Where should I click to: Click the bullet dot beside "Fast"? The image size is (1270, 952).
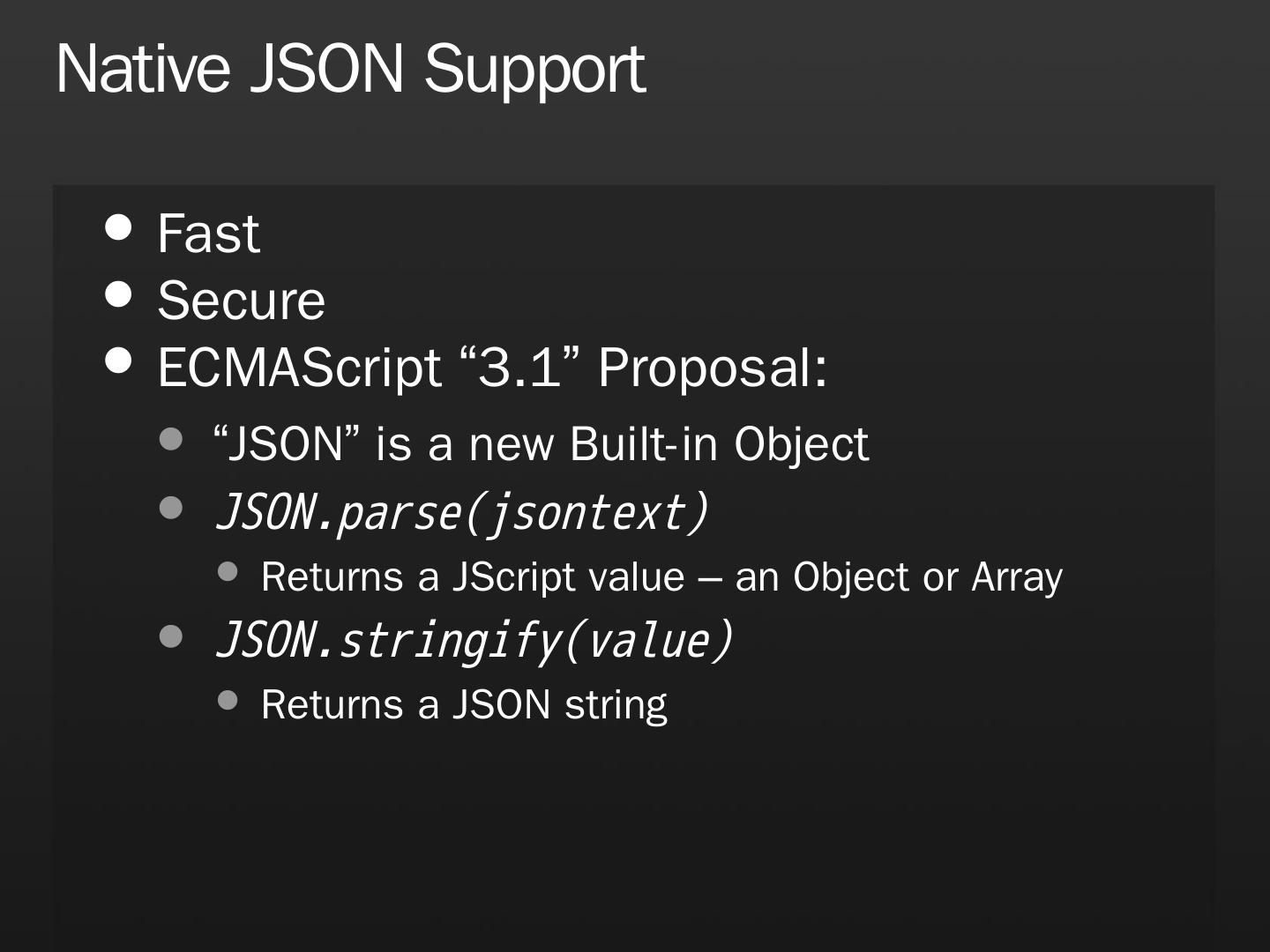point(118,227)
